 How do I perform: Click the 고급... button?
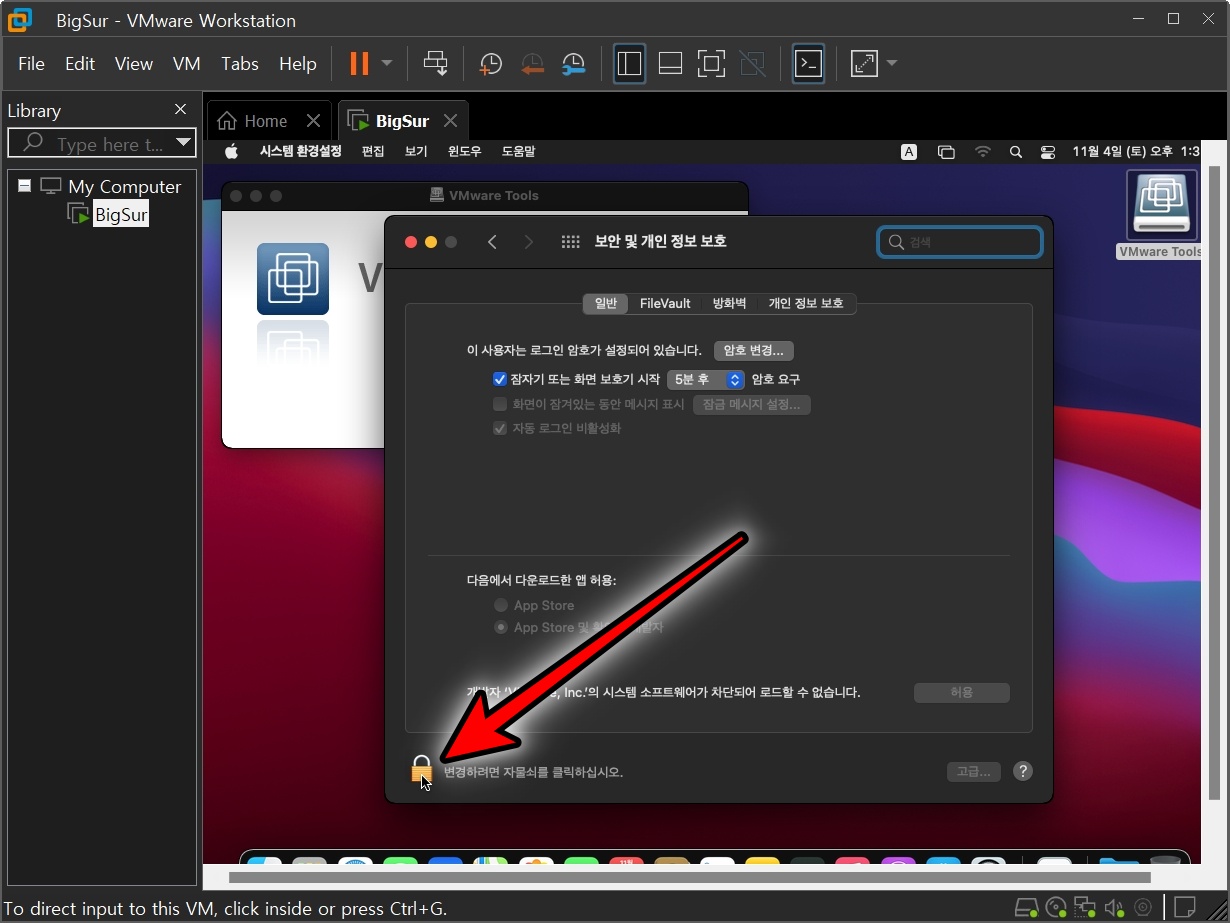click(974, 772)
